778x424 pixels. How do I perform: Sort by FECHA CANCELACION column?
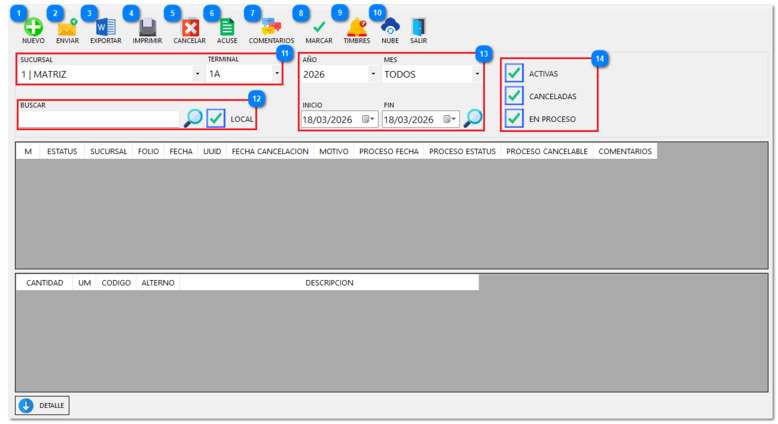270,151
